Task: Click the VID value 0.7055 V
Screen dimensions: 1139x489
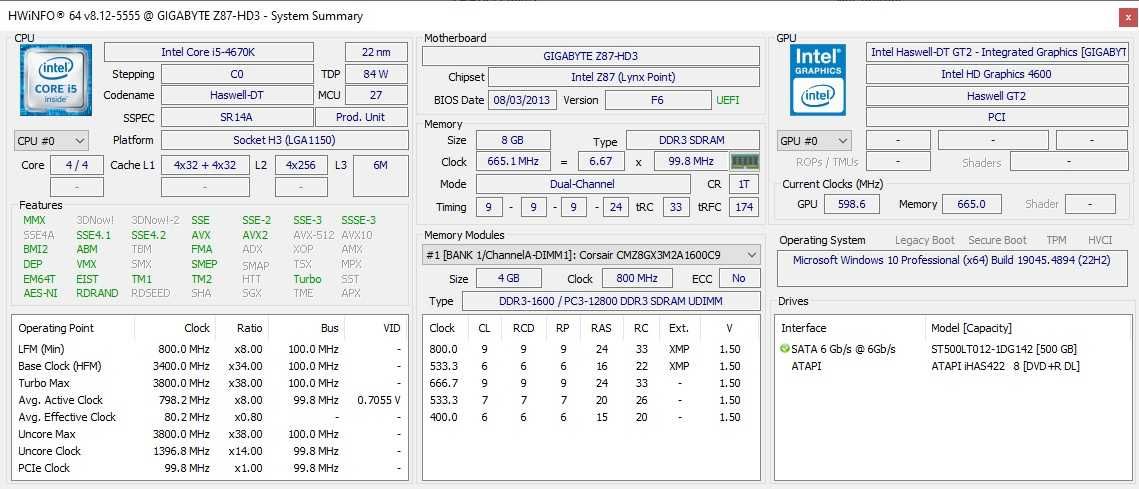Action: coord(379,400)
